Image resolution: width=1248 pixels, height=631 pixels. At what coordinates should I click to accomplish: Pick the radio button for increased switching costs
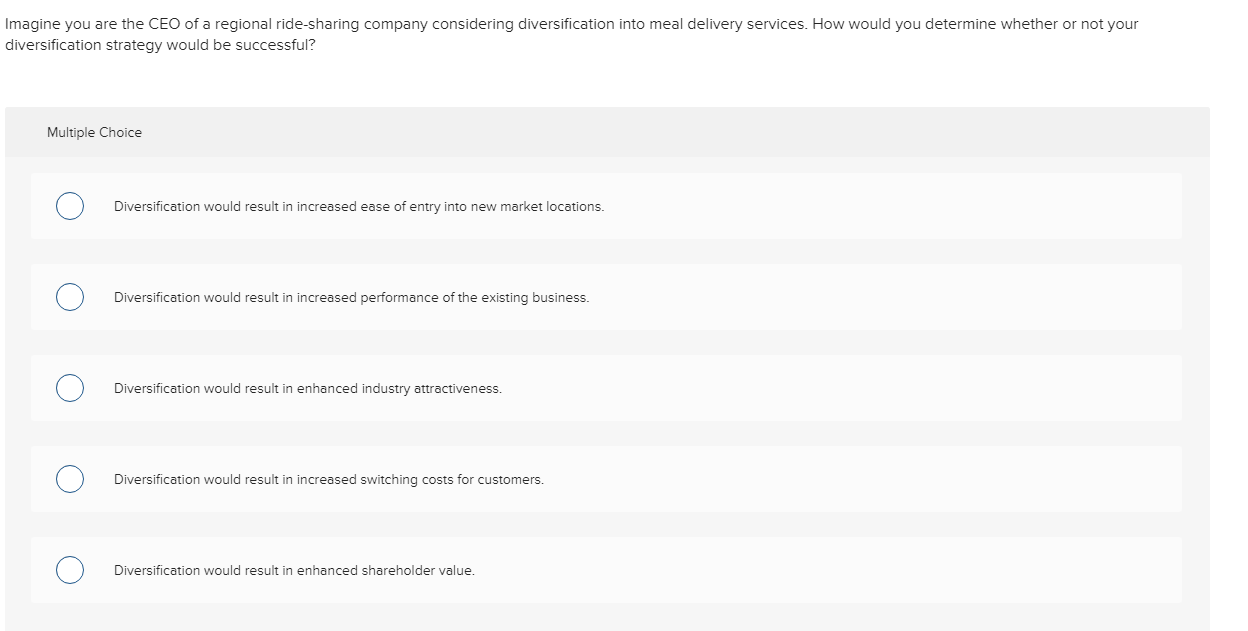click(69, 479)
